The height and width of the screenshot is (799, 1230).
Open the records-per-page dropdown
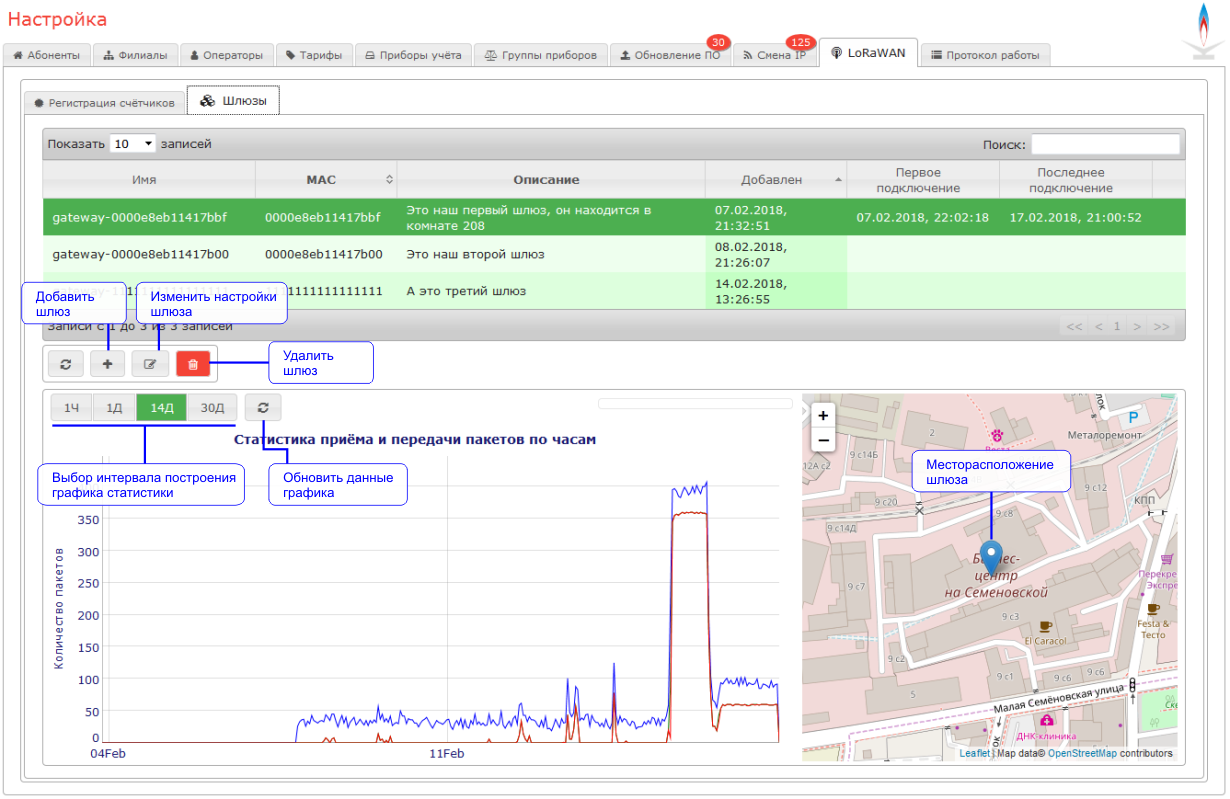coord(133,144)
